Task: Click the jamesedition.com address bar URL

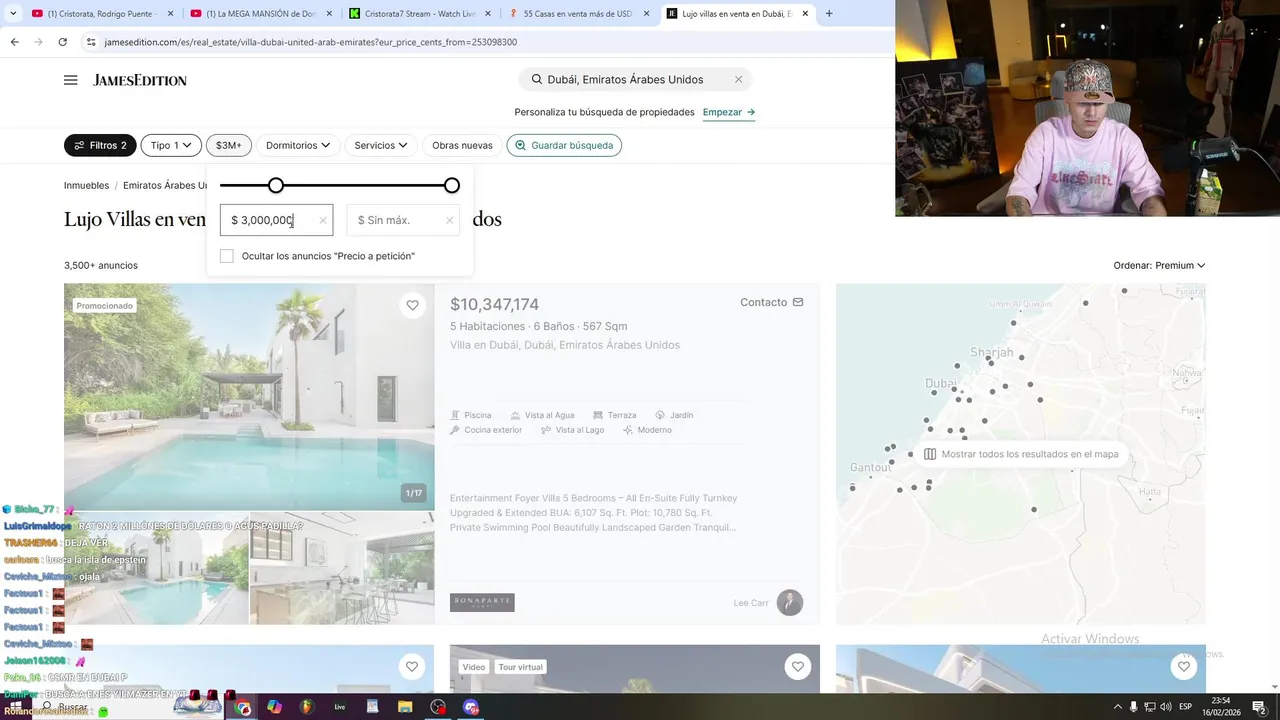Action: click(311, 42)
